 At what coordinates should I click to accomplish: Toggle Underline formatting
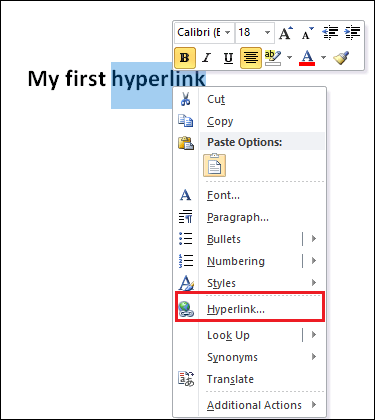coord(228,58)
